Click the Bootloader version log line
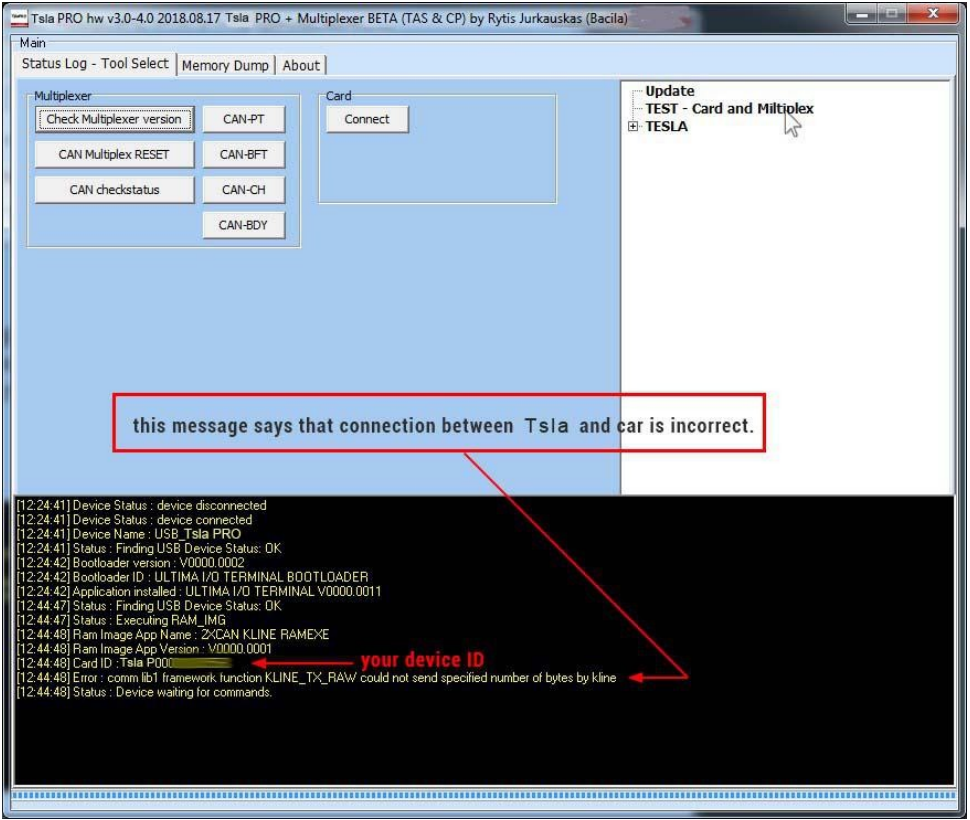The height and width of the screenshot is (820, 970). point(130,563)
